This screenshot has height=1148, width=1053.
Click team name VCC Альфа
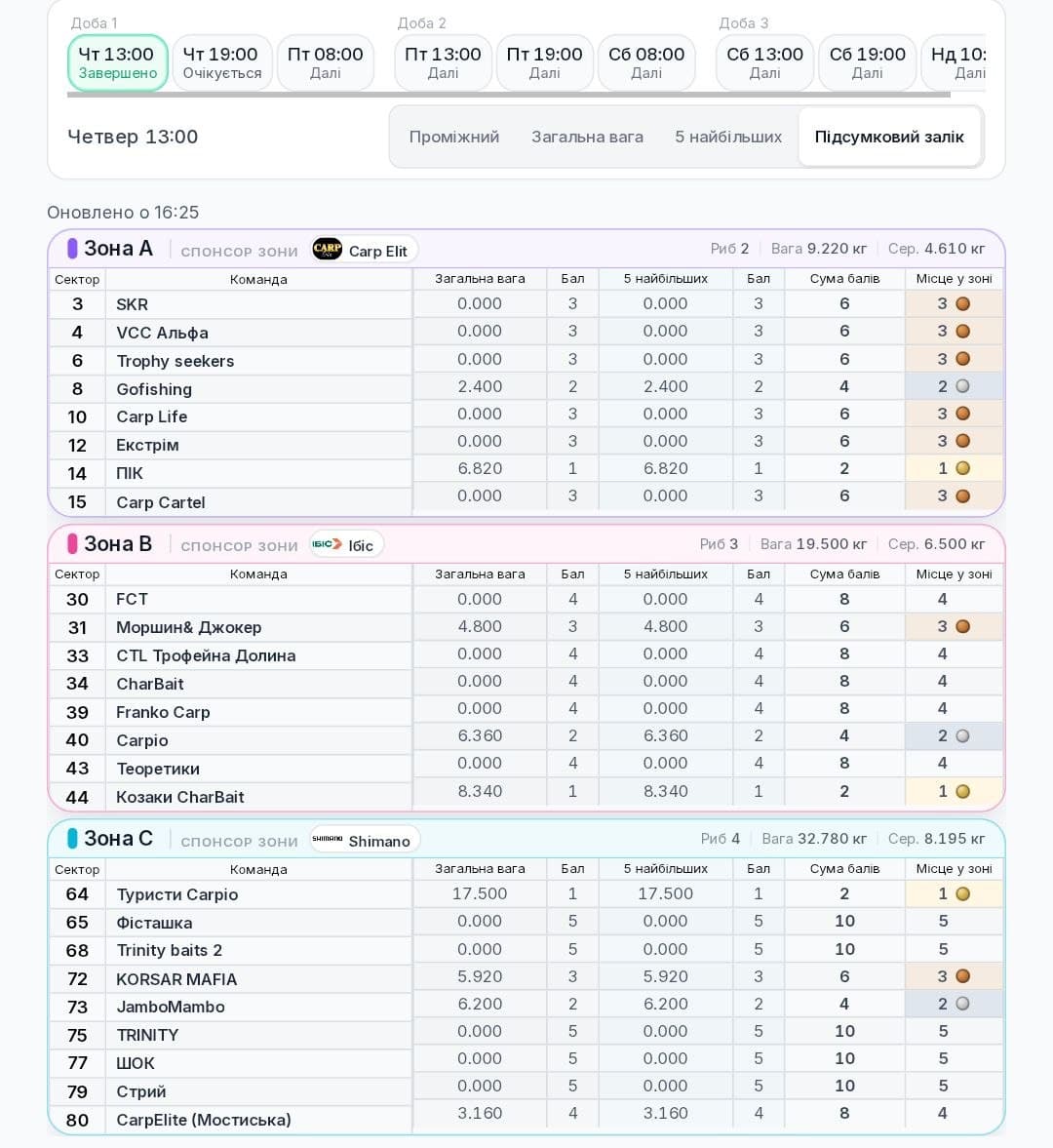click(x=163, y=334)
